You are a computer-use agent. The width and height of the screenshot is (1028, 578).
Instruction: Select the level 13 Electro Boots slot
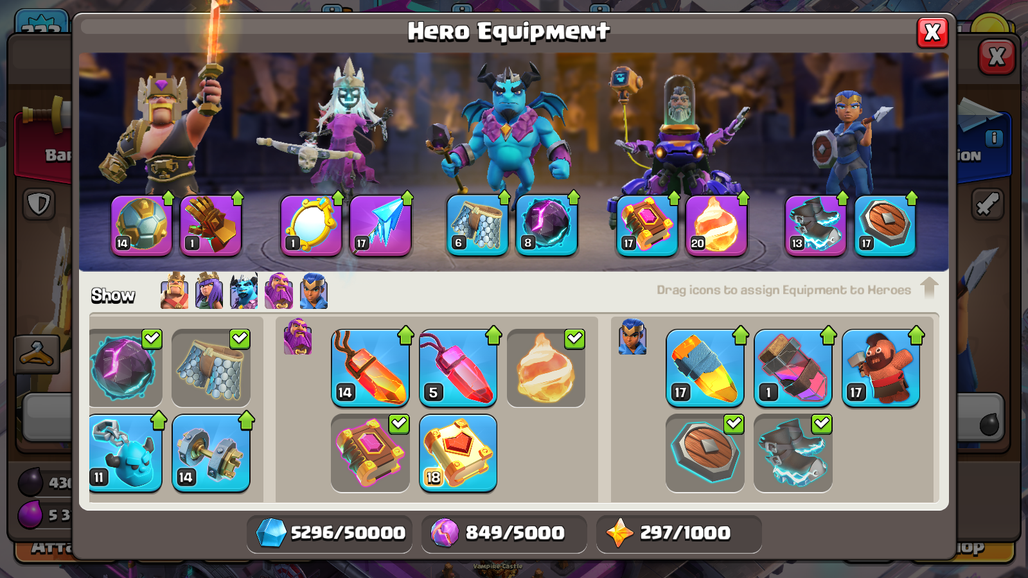click(816, 225)
